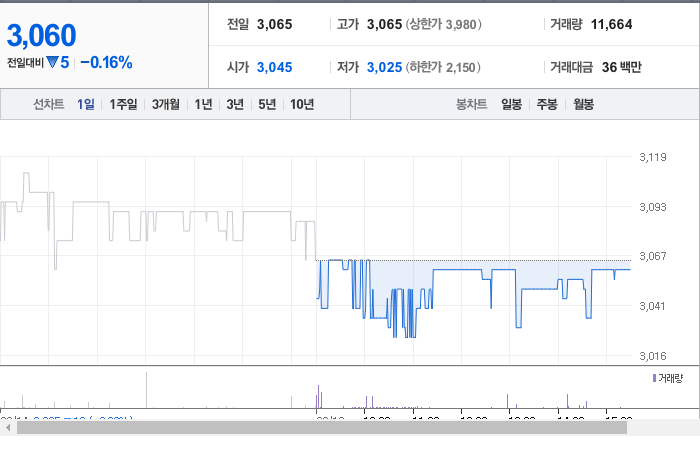Click the 하한가 2,150 text

tap(443, 67)
